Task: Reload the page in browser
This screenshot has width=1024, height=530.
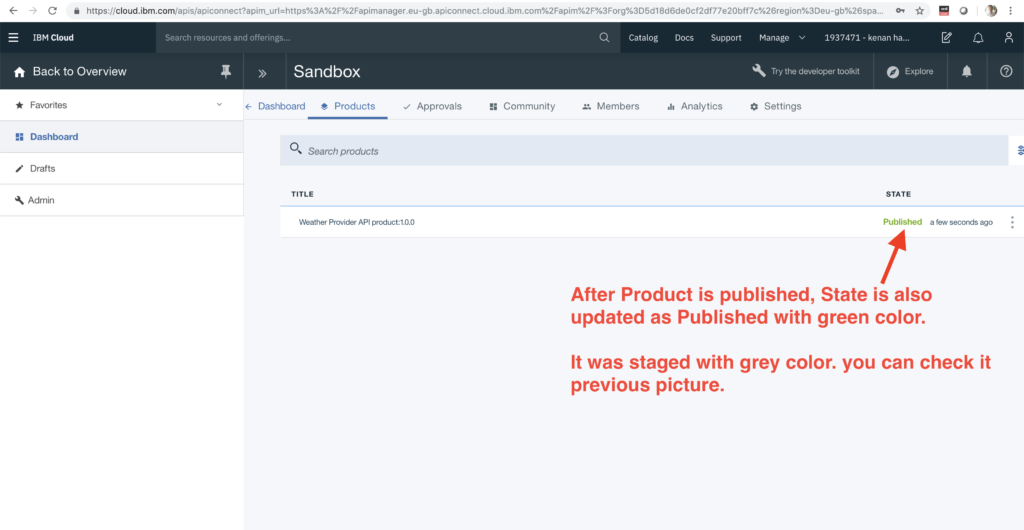Action: (52, 10)
